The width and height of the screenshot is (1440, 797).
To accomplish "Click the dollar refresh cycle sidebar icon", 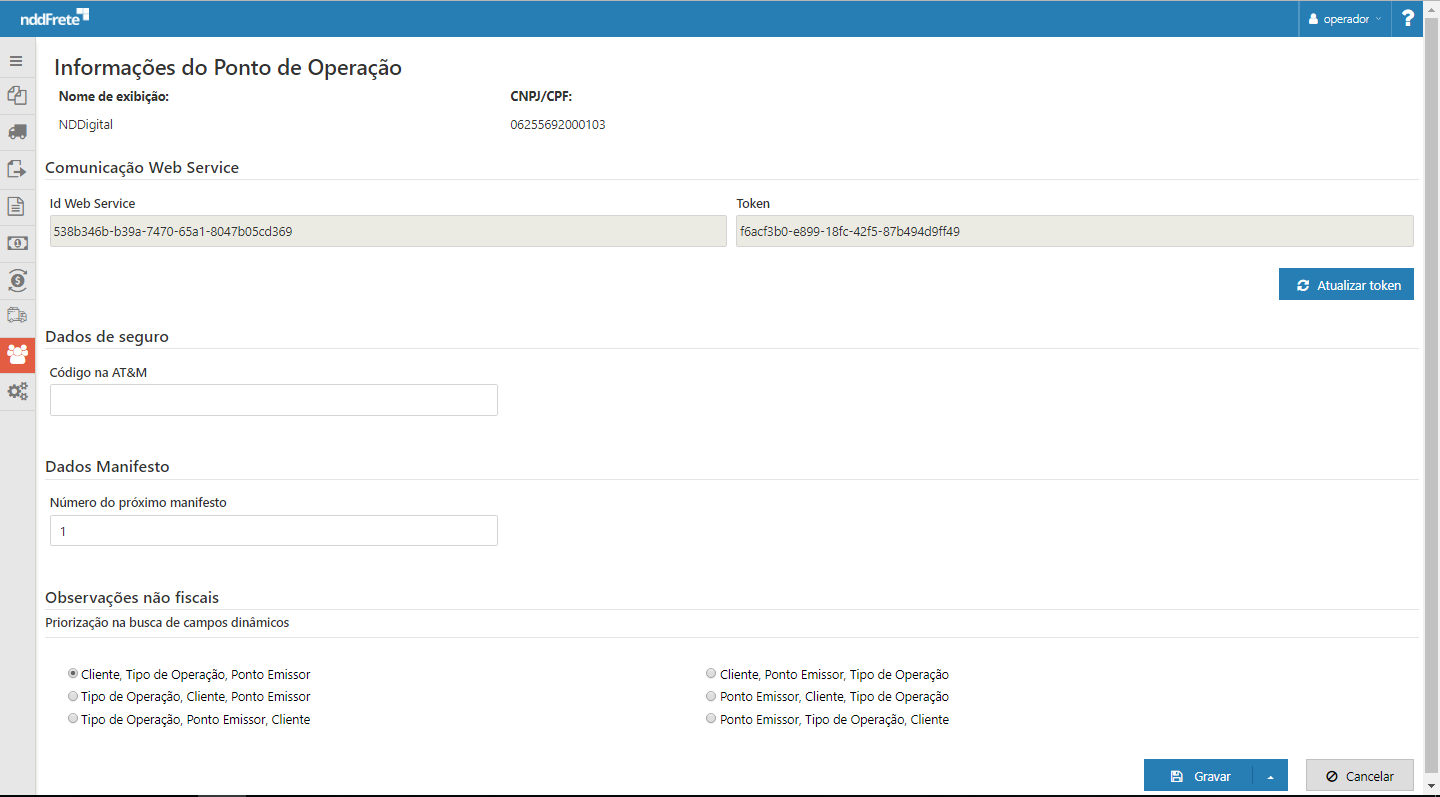I will tap(17, 280).
